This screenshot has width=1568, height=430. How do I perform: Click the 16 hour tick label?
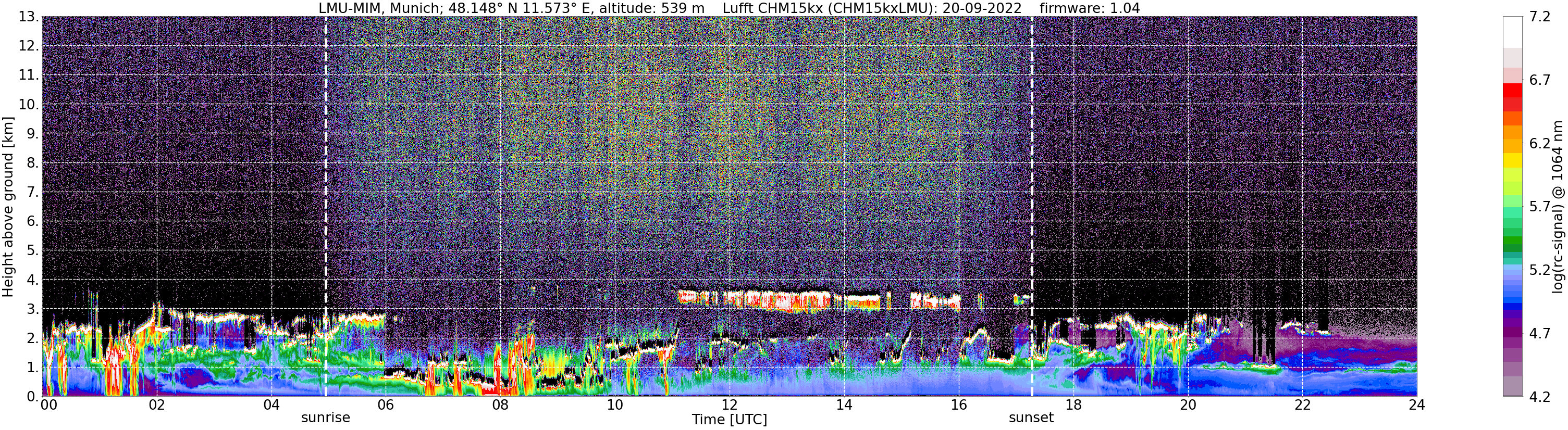click(x=959, y=405)
